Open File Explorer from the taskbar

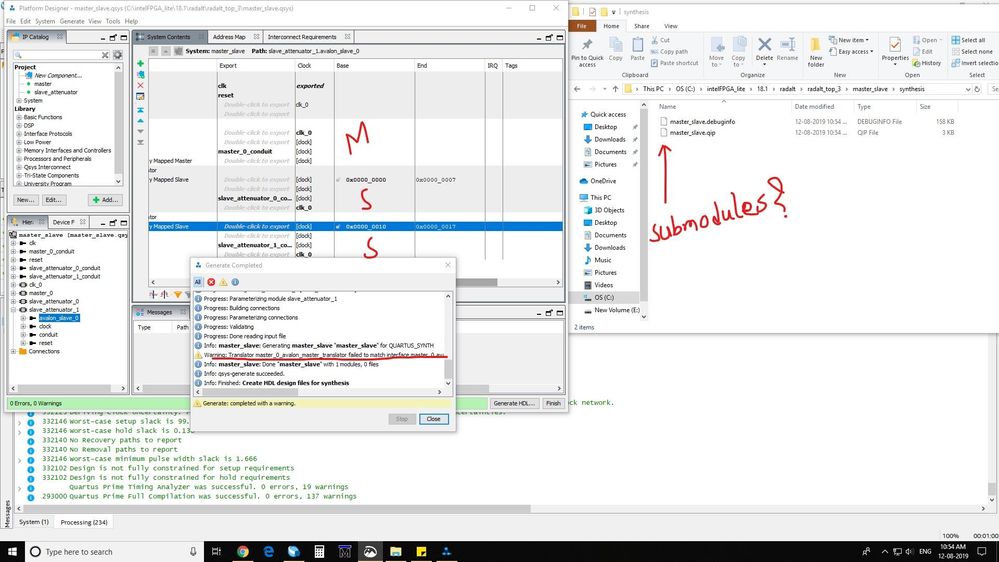pyautogui.click(x=396, y=551)
